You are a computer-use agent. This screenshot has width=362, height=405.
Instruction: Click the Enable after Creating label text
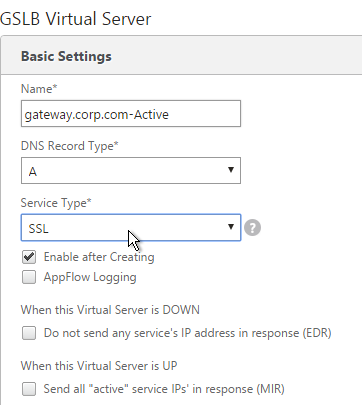click(x=99, y=257)
